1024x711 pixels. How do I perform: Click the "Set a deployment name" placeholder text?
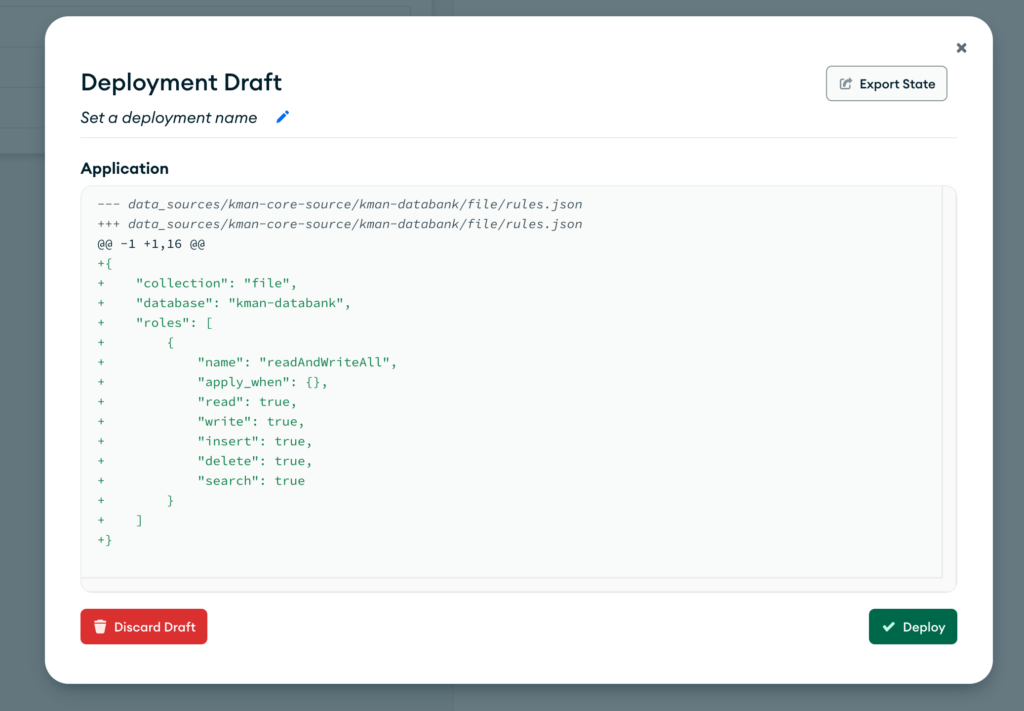pyautogui.click(x=169, y=118)
